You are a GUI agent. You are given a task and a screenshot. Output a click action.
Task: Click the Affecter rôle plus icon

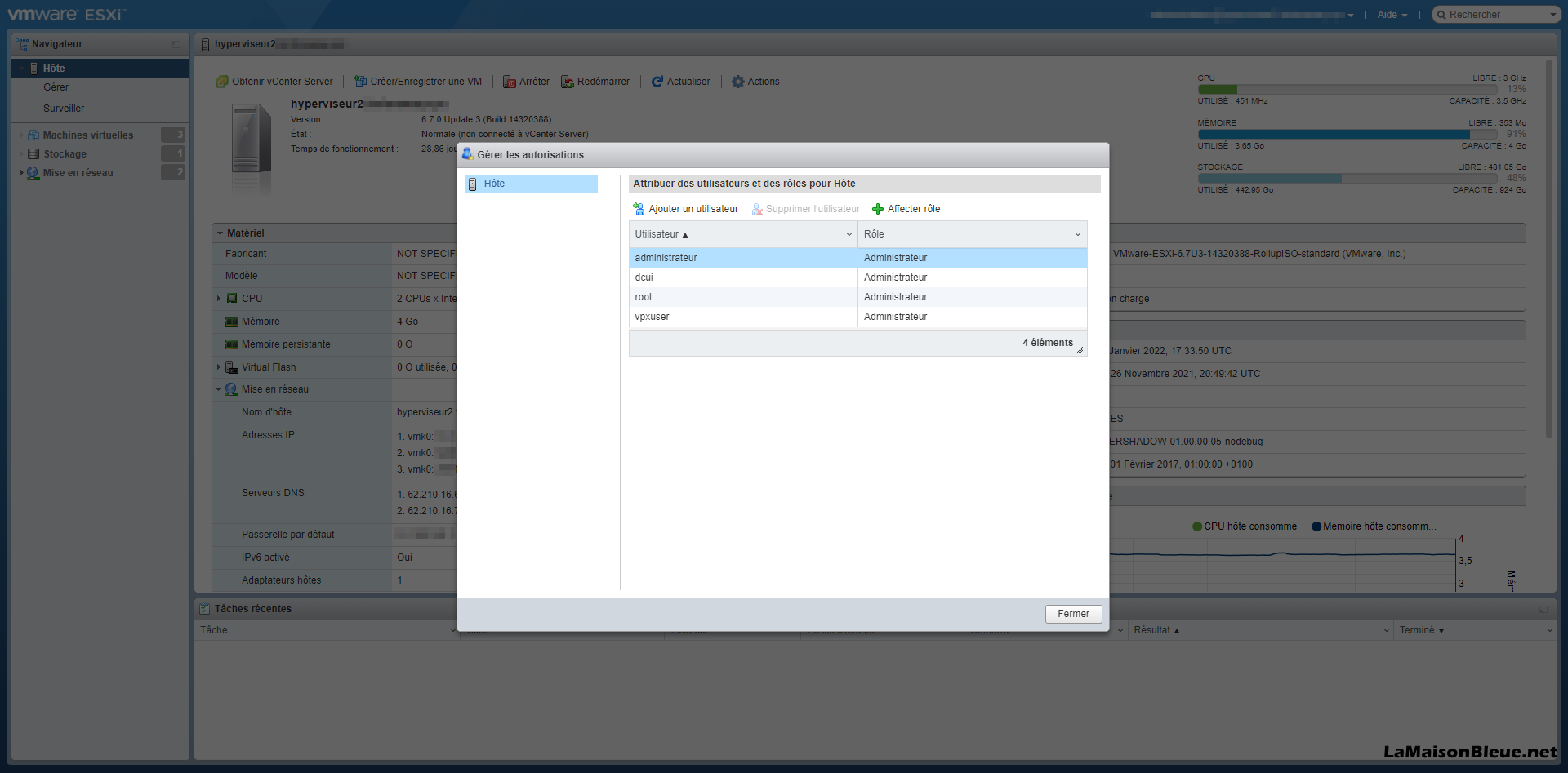pyautogui.click(x=878, y=209)
